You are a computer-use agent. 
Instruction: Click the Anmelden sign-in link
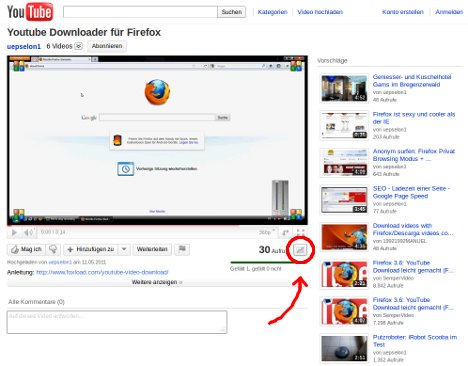coord(449,12)
